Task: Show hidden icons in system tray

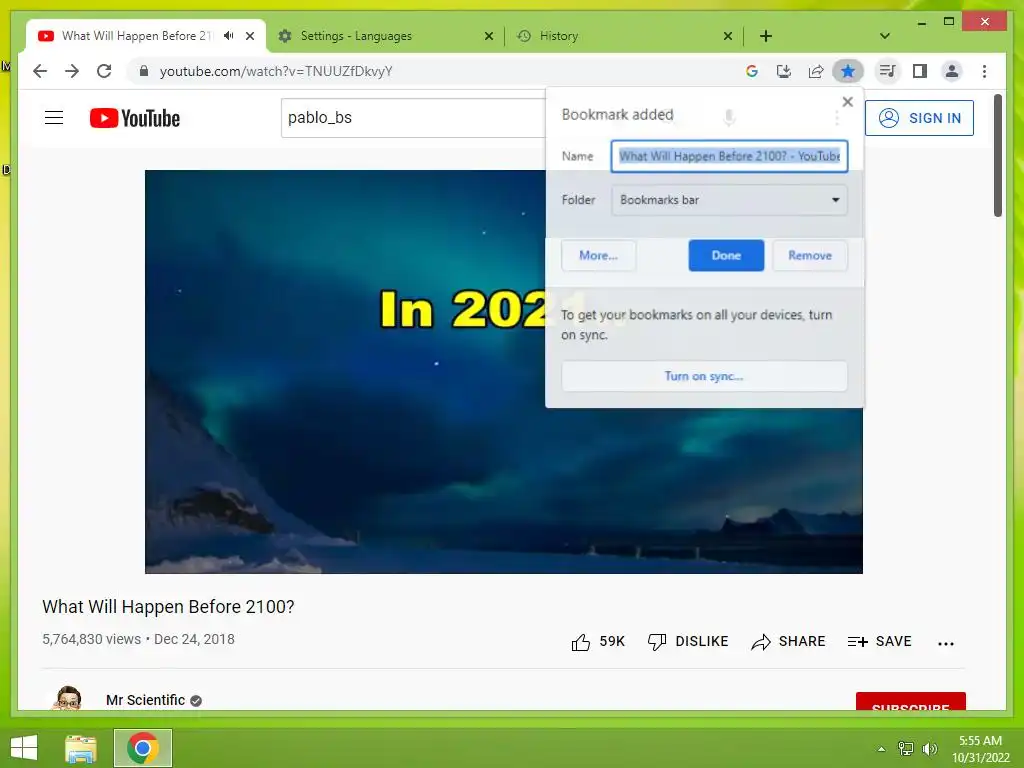Action: click(x=881, y=749)
